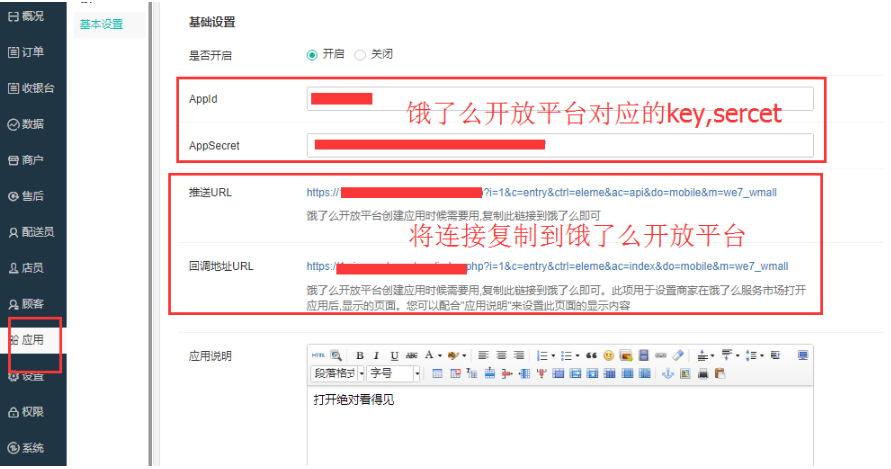
Task: Focus the AppSecret input field
Action: click(x=560, y=146)
